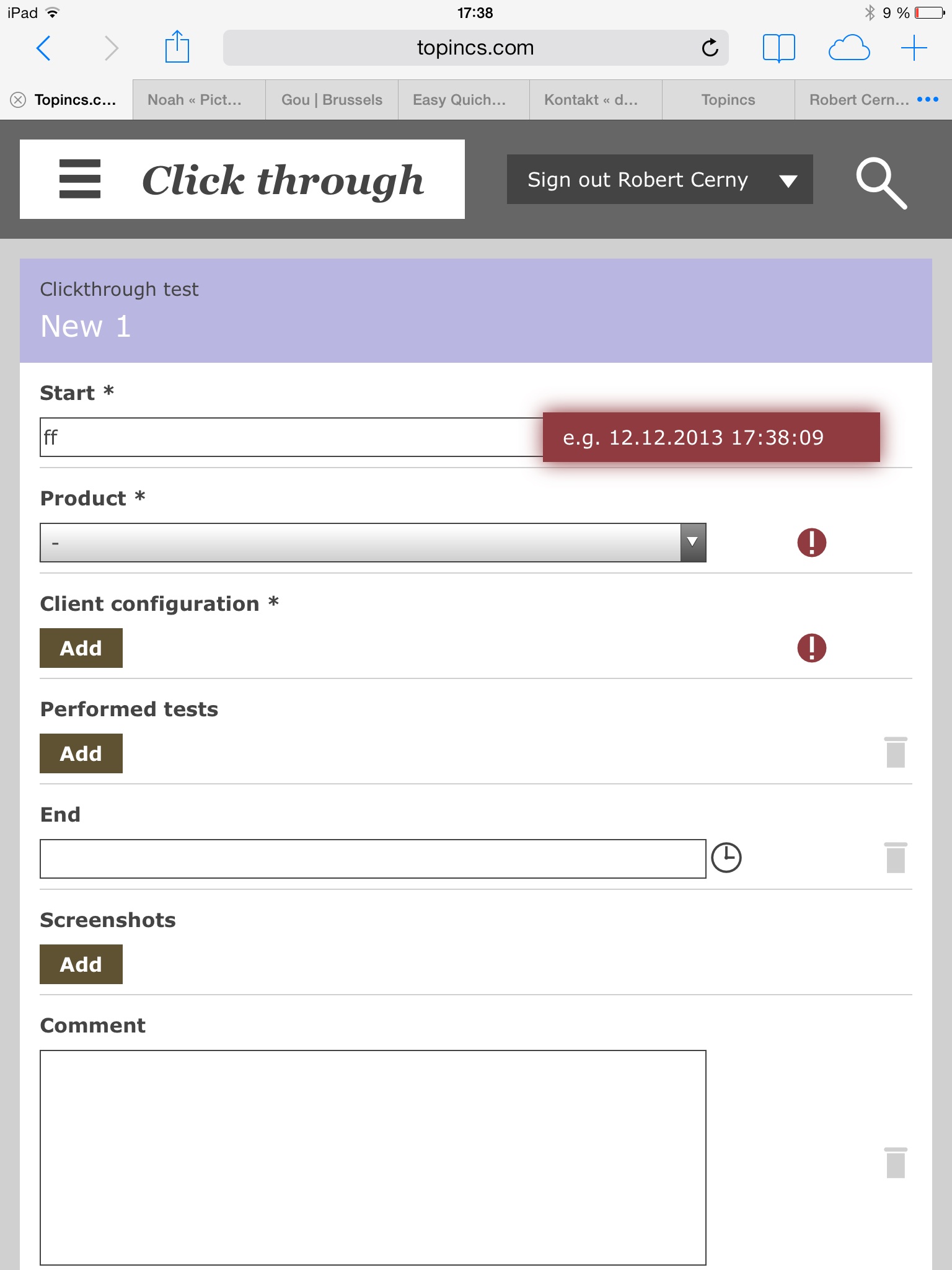Delete the Performed tests entry via trash icon
The width and height of the screenshot is (952, 1270).
896,752
